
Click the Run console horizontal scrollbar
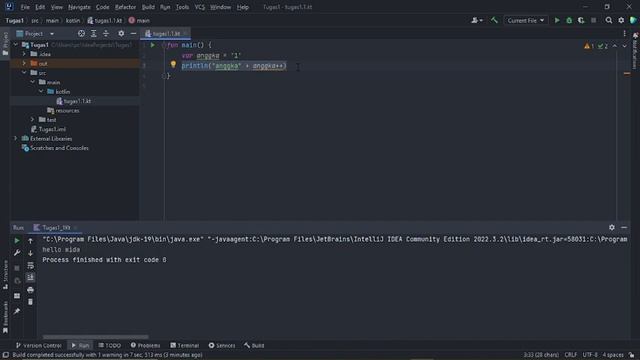[96, 337]
